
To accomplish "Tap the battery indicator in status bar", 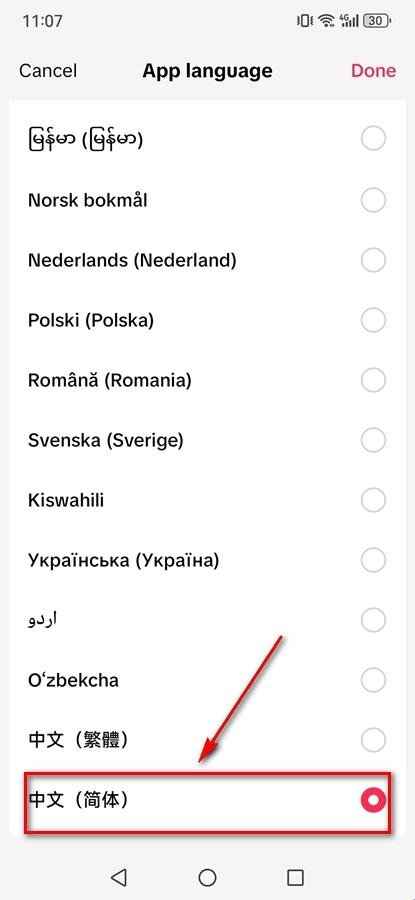I will pyautogui.click(x=378, y=21).
